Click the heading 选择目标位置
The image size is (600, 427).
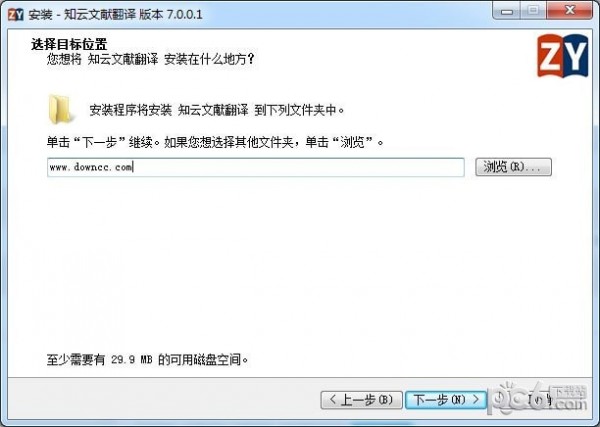point(69,44)
